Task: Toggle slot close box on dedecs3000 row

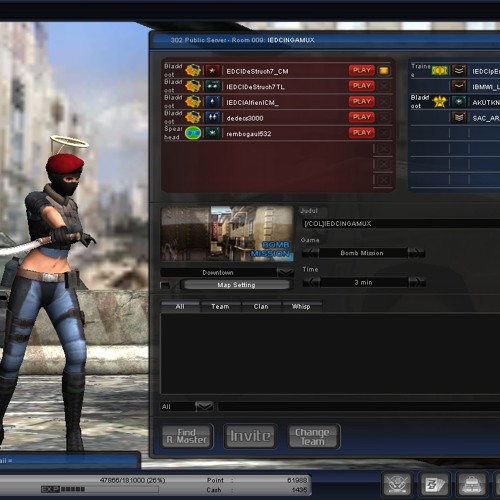Action: pyautogui.click(x=384, y=117)
